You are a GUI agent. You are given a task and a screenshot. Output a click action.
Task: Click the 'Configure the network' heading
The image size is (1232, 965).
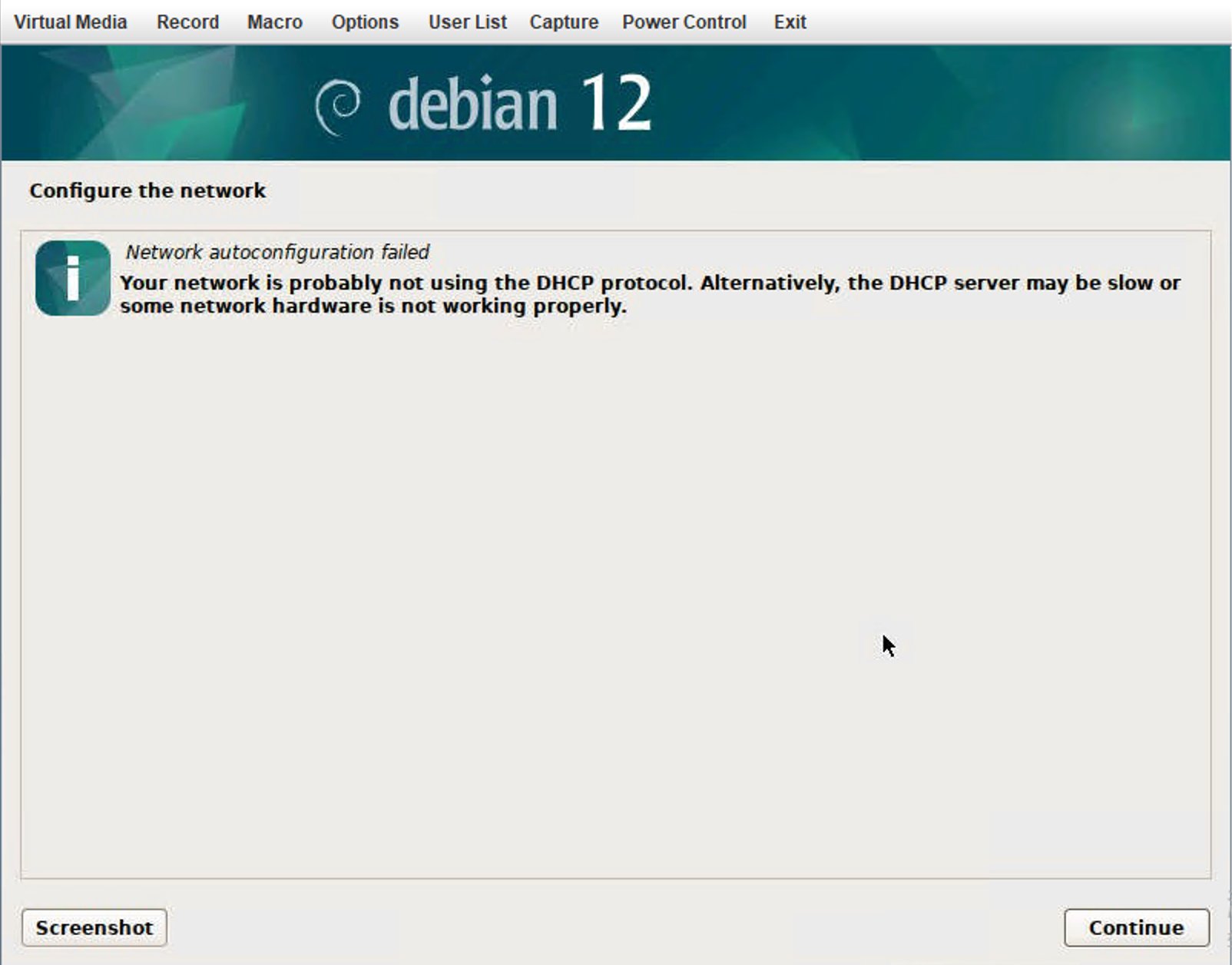coord(147,191)
